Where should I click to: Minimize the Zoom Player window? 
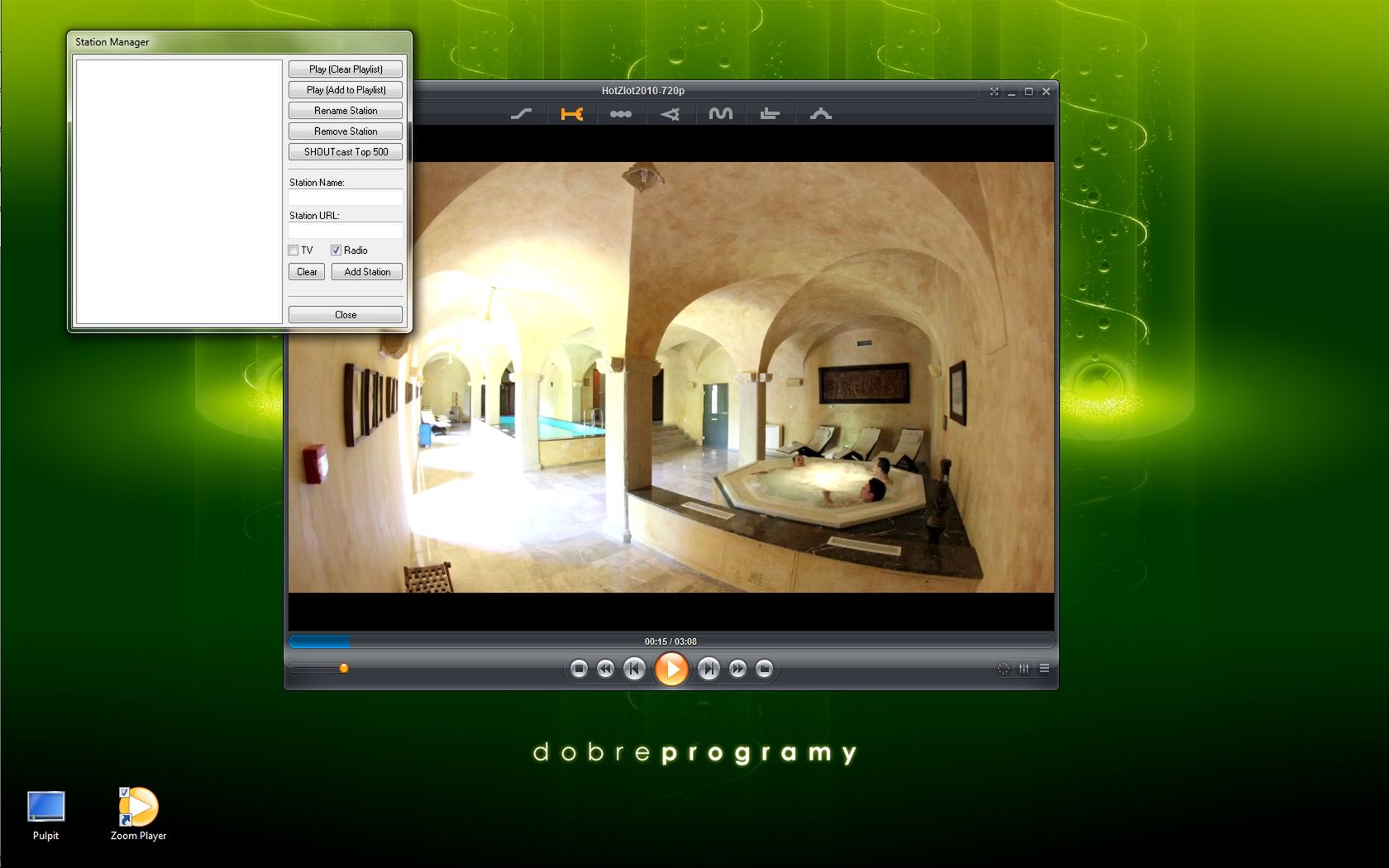pyautogui.click(x=1011, y=91)
